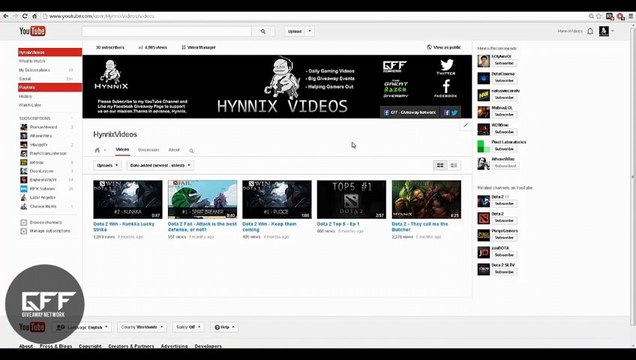Switch to grid view icon
This screenshot has height=360, width=636.
pyautogui.click(x=440, y=165)
